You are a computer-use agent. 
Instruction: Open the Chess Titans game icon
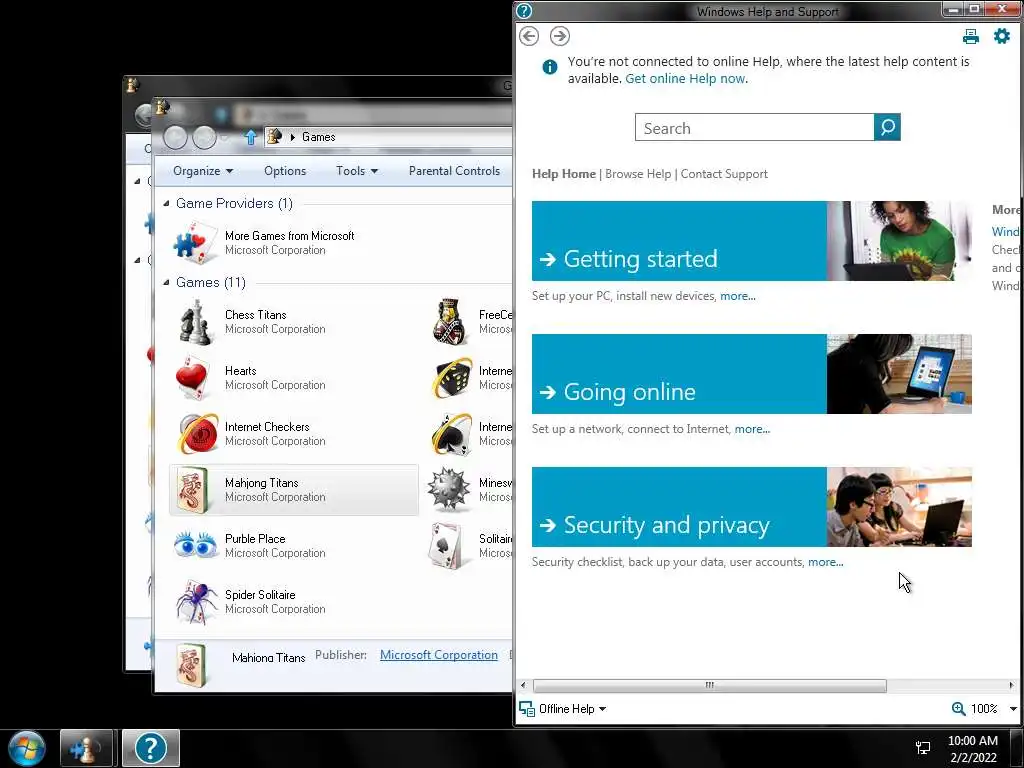pos(195,322)
